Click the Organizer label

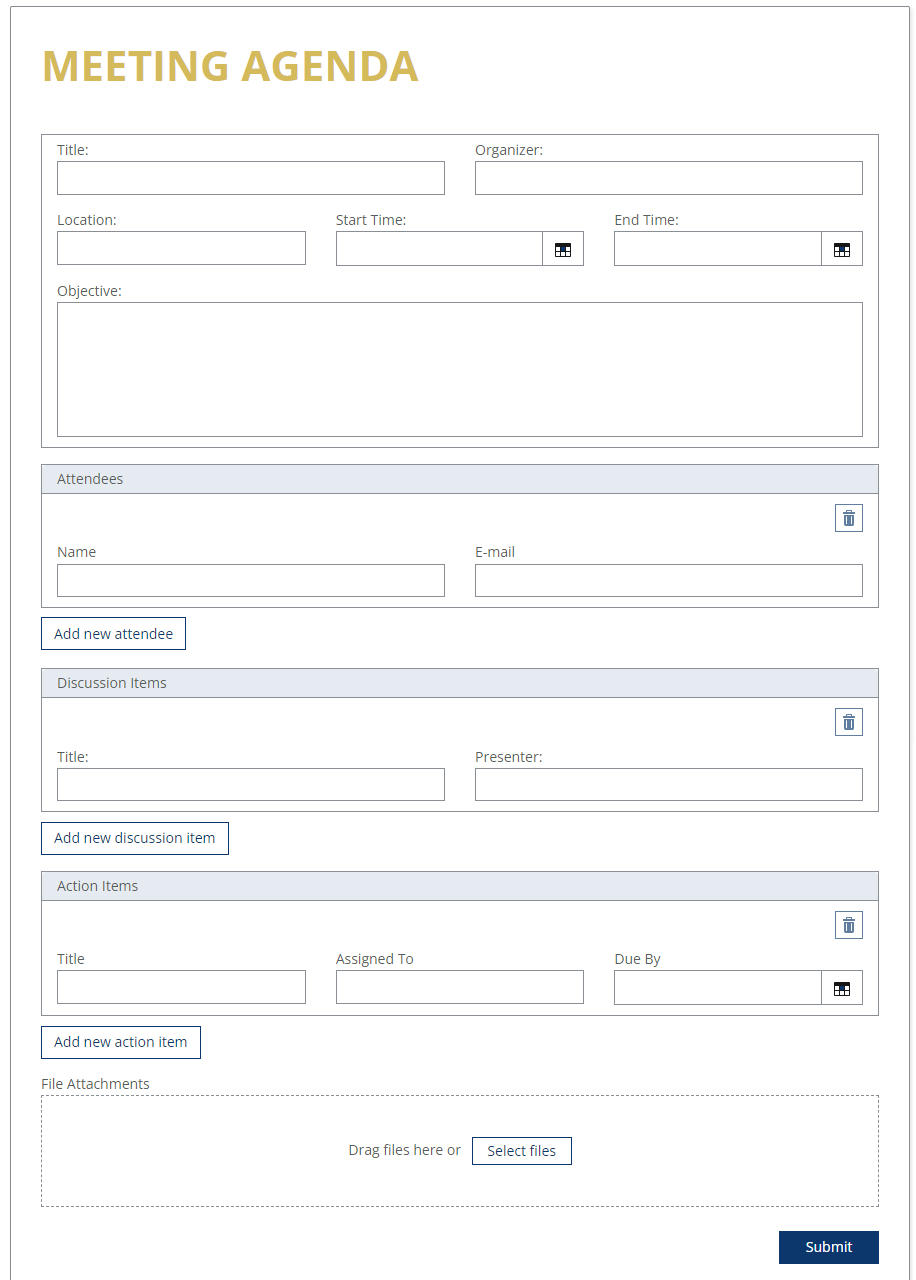[x=509, y=150]
